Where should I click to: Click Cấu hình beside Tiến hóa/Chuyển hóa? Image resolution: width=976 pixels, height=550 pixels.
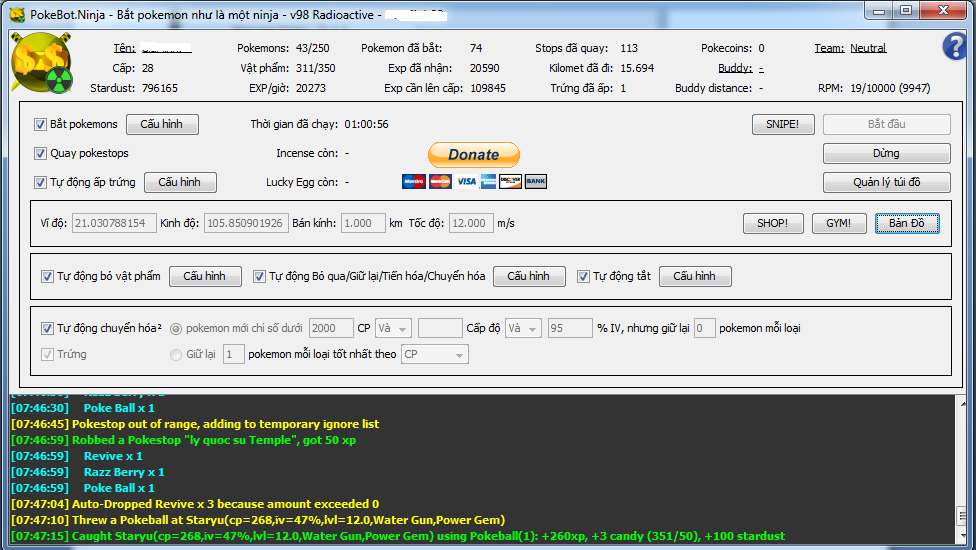tap(529, 276)
